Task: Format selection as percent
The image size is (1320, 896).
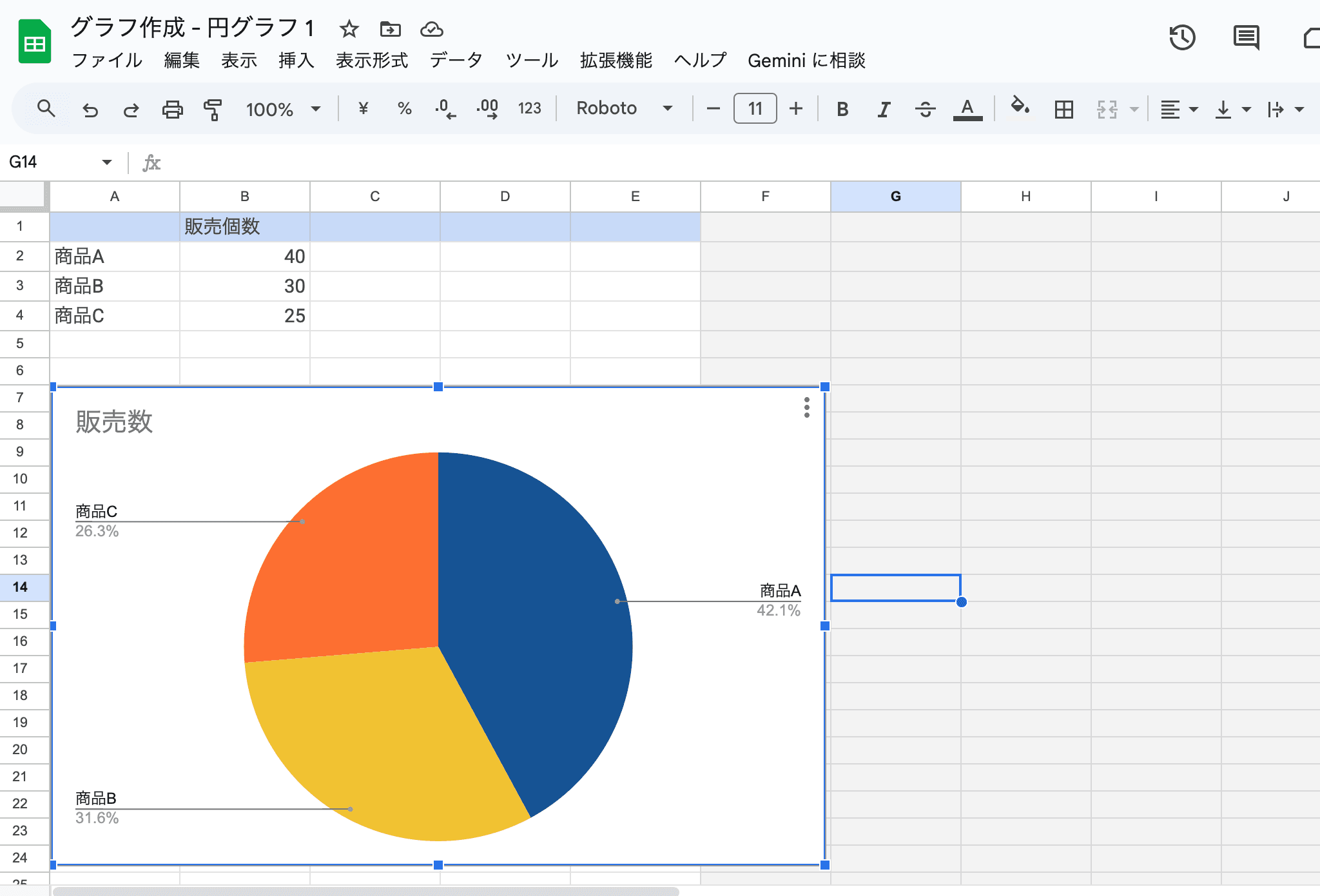Action: pyautogui.click(x=404, y=109)
